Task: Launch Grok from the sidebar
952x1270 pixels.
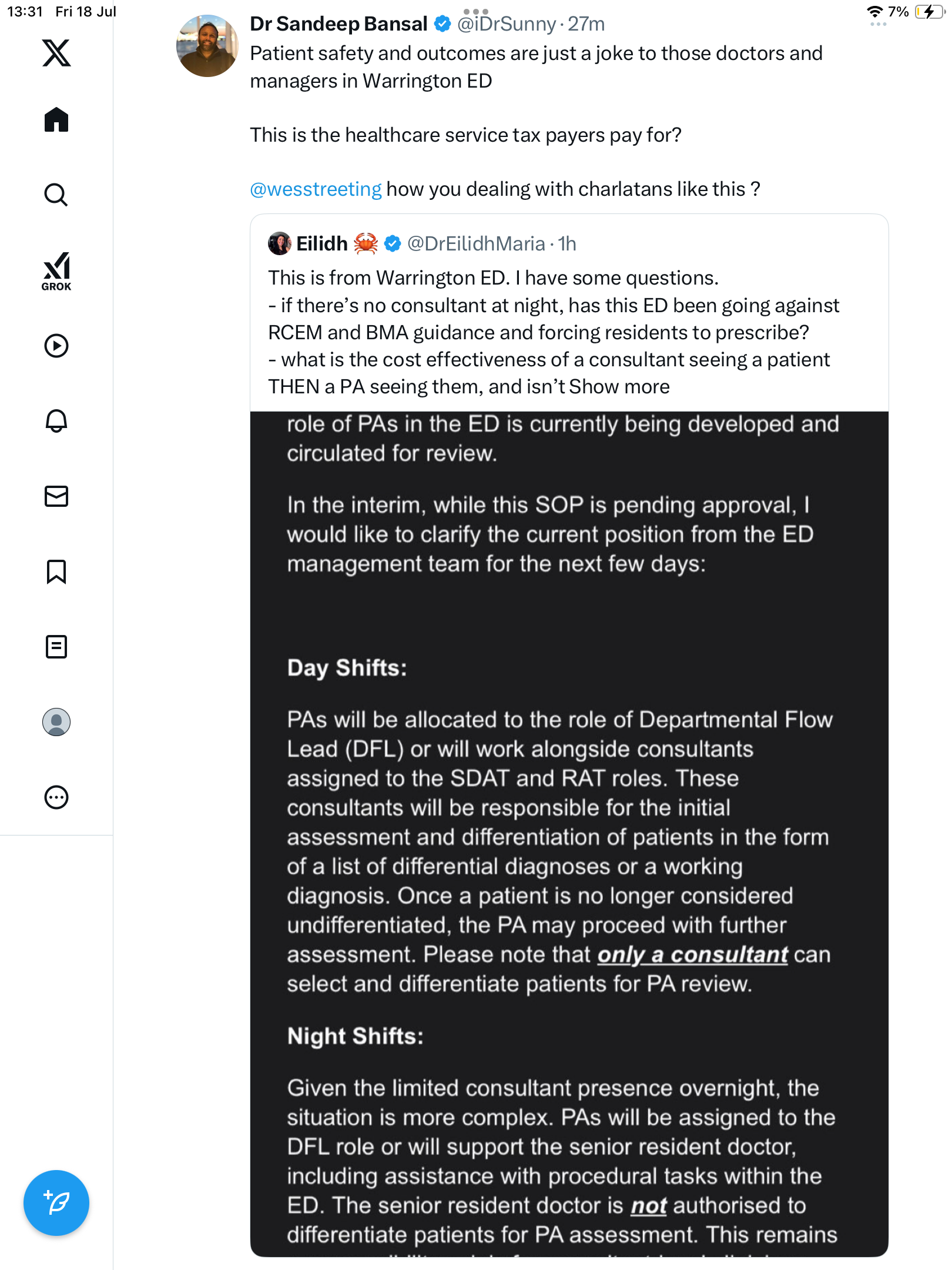Action: tap(56, 272)
